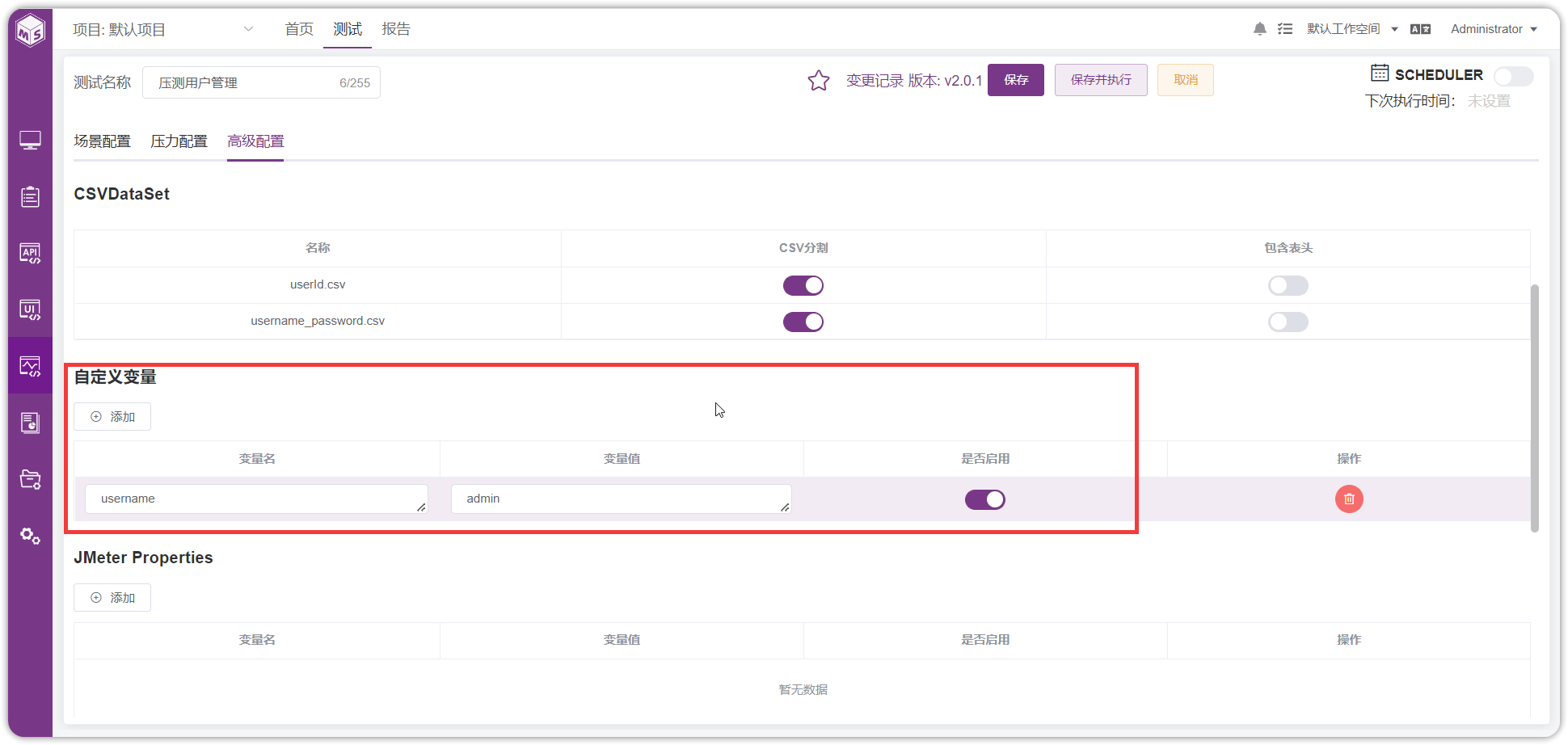
Task: Click the star icon to follow this test
Action: coord(819,81)
